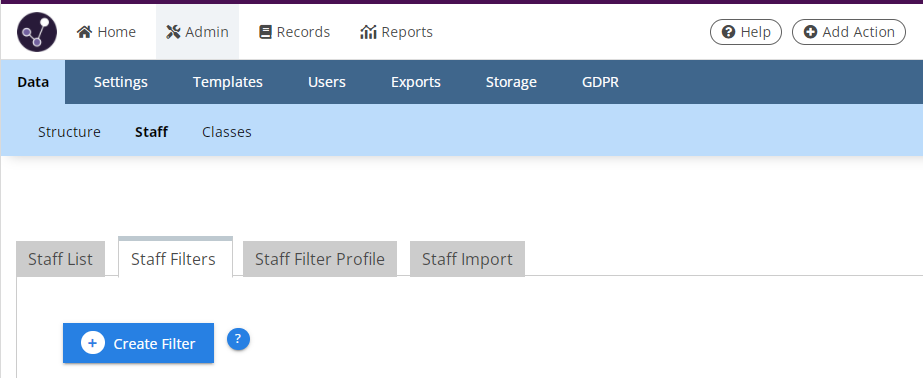Select the Classes sub-menu item
Viewport: 923px width, 378px height.
pos(227,132)
